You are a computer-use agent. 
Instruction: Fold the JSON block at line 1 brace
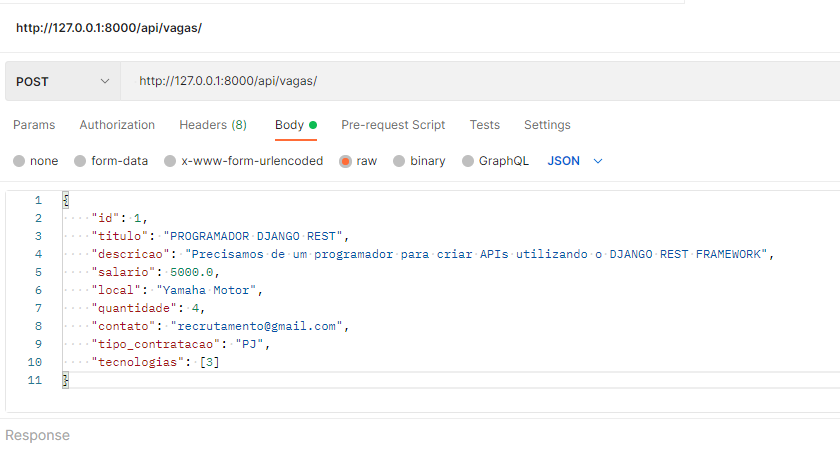click(65, 200)
